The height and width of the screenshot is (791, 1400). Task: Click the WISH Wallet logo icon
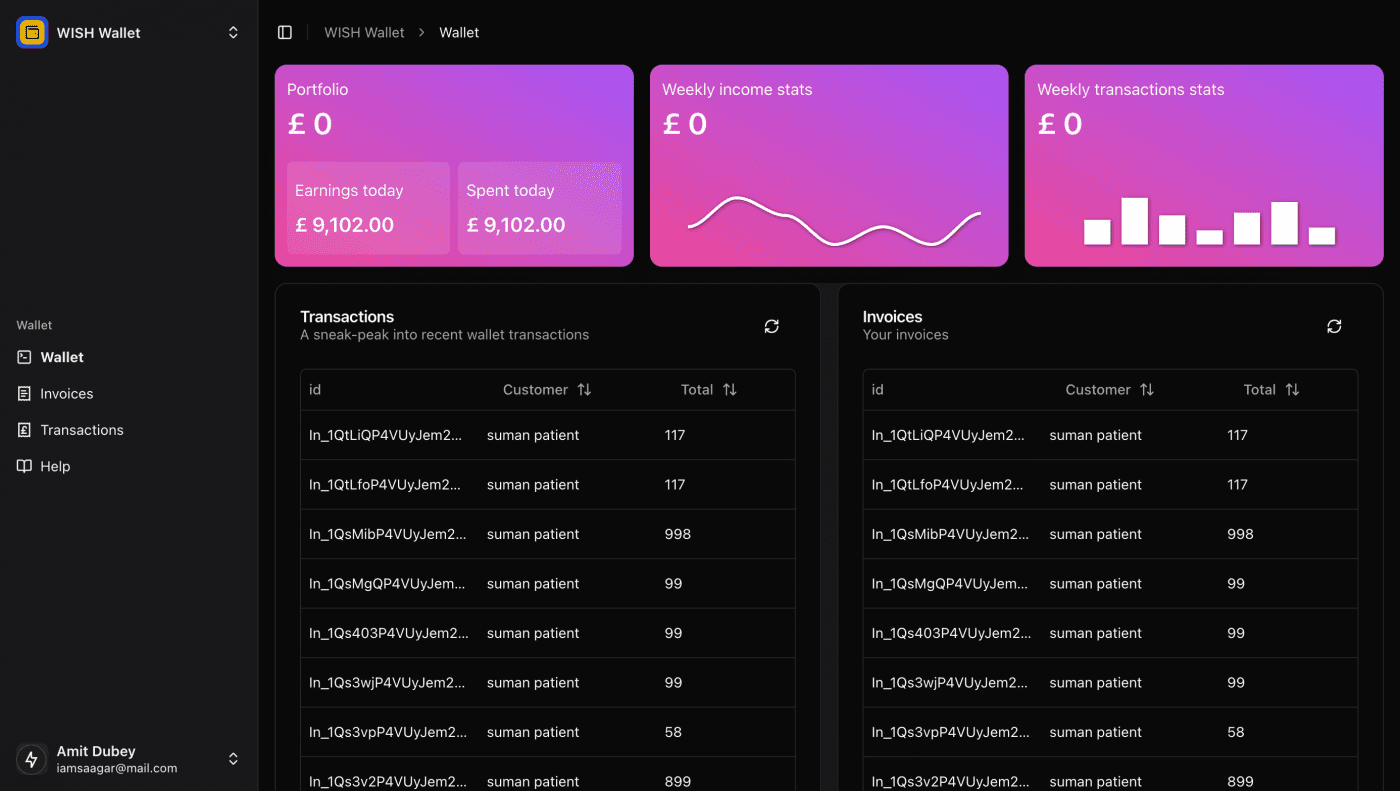tap(32, 32)
